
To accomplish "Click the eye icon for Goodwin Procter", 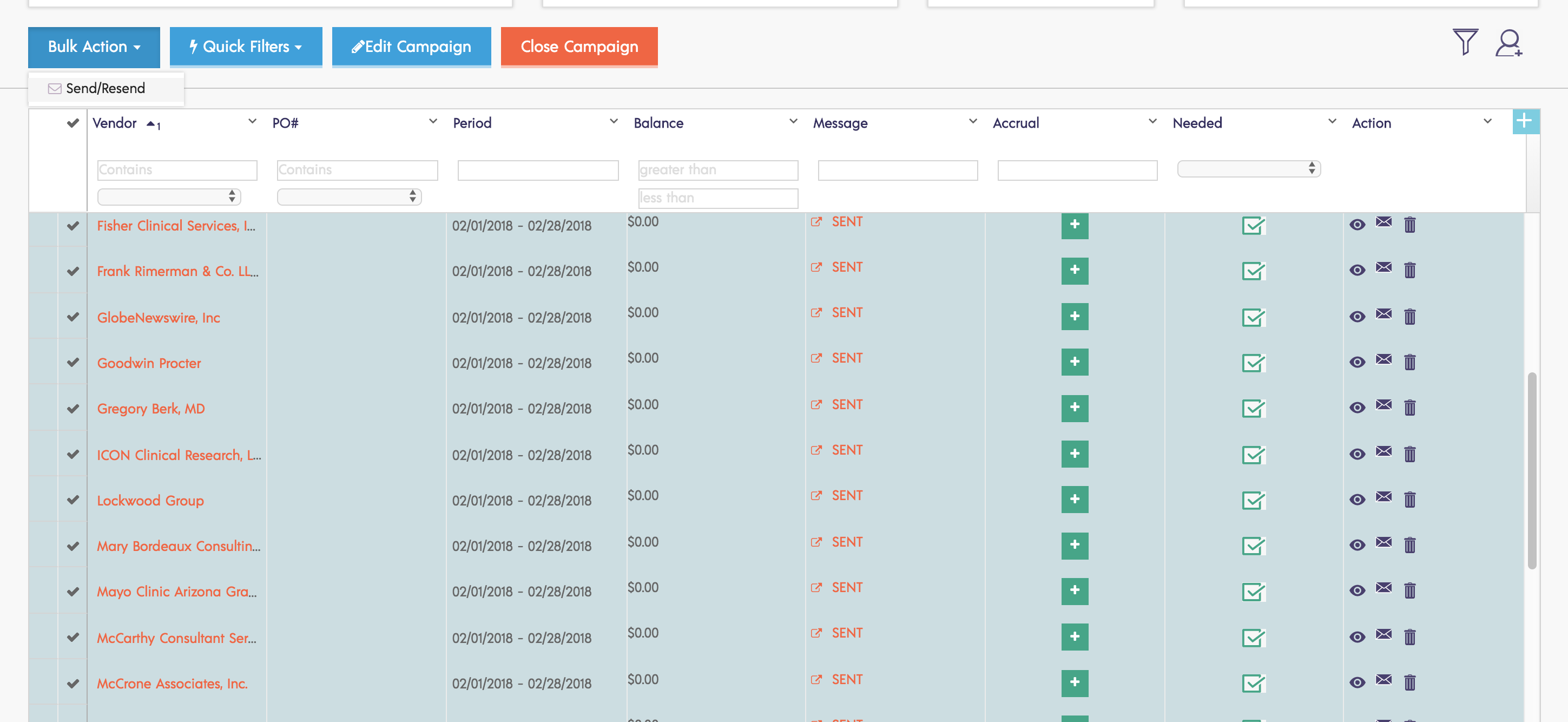I will tap(1357, 362).
